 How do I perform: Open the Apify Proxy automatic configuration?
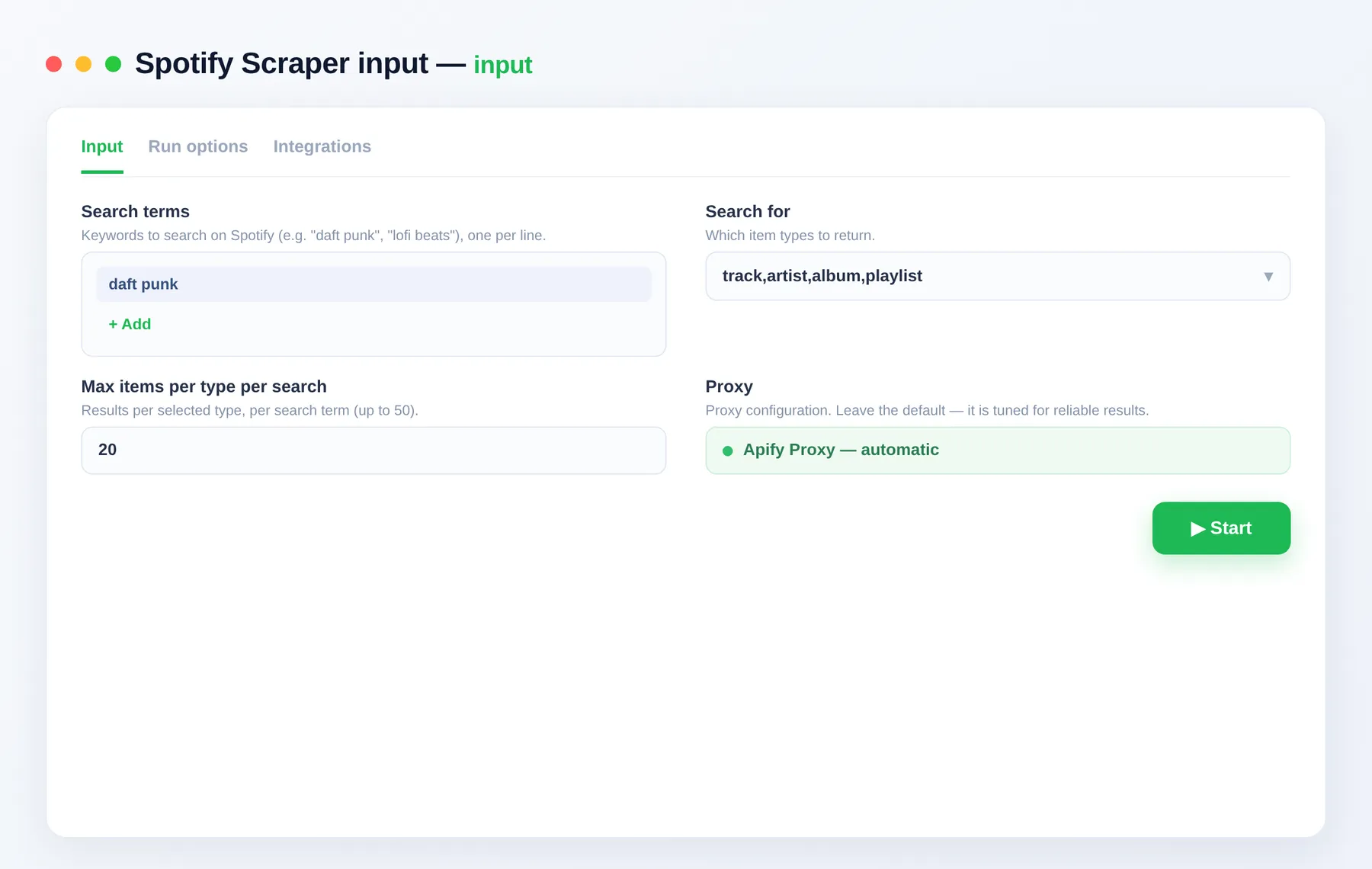point(998,451)
